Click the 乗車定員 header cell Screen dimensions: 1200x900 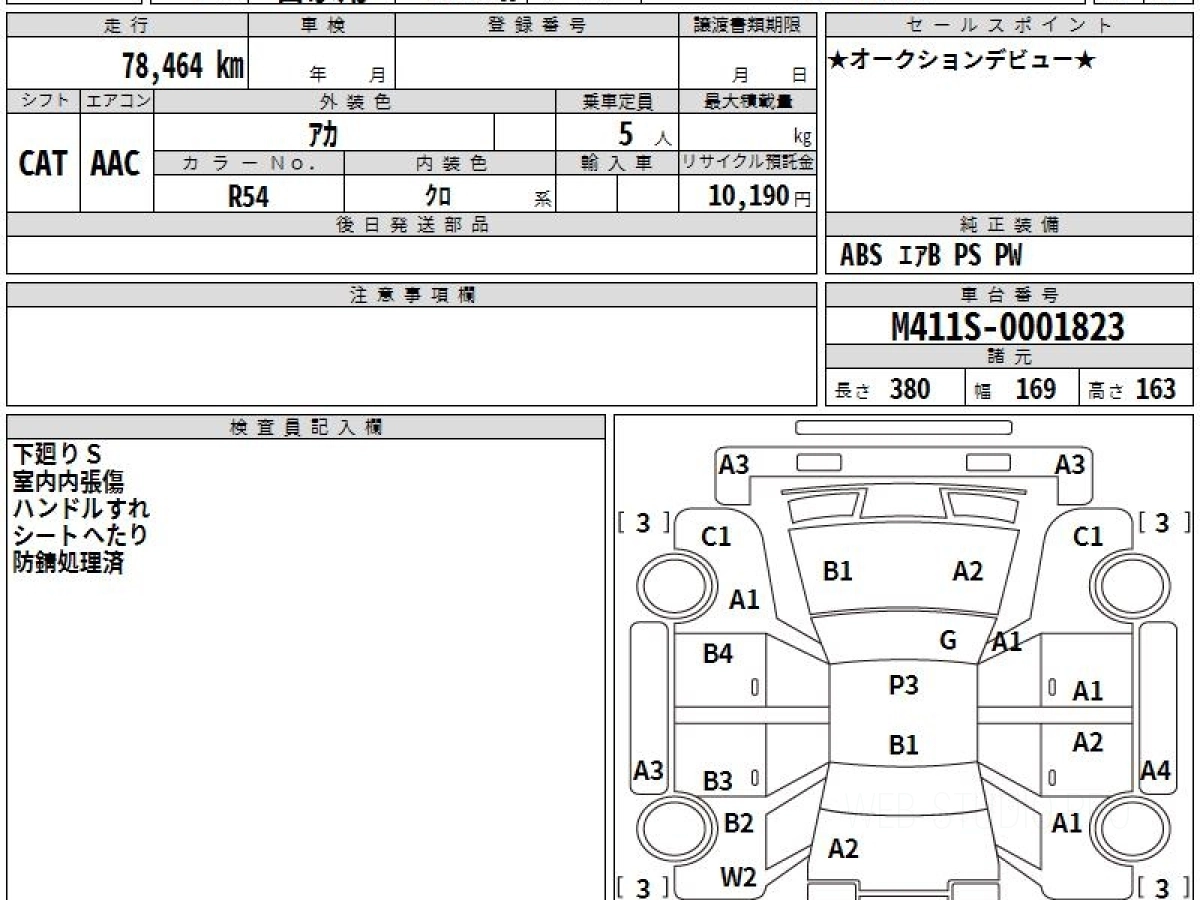(617, 101)
